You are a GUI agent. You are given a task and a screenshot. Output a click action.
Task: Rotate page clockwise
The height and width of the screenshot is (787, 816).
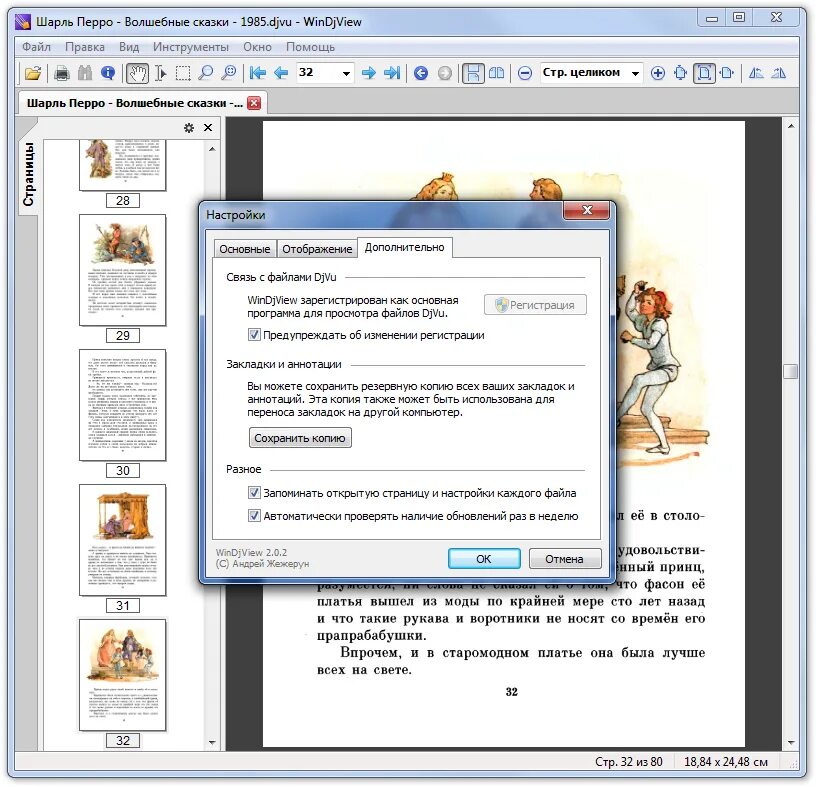pos(779,73)
